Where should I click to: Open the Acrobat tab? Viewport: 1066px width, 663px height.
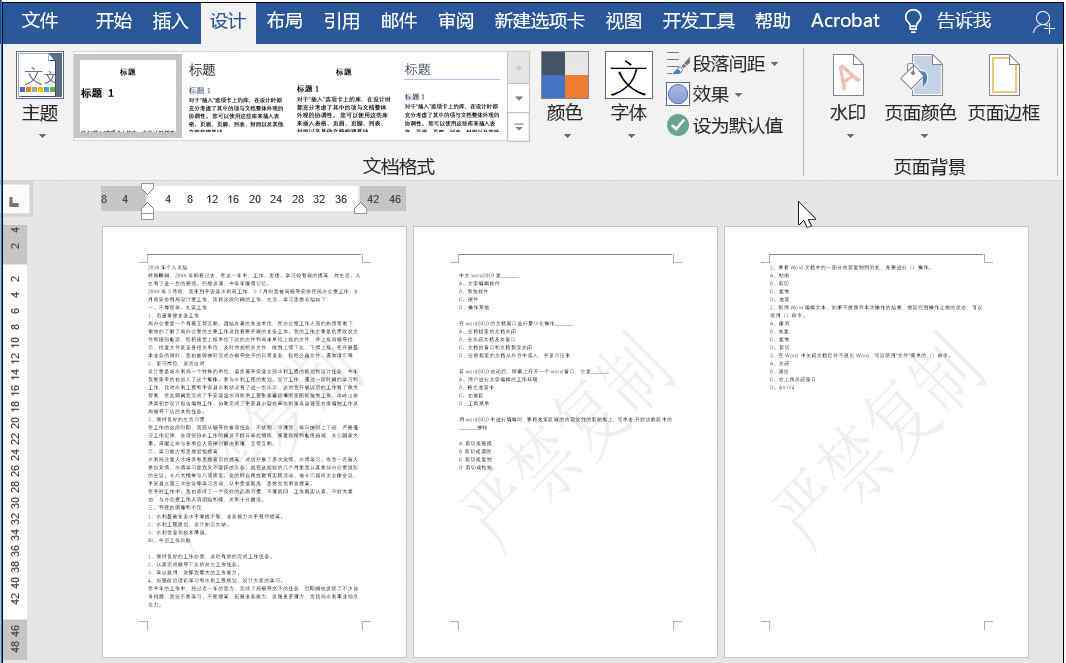click(845, 21)
